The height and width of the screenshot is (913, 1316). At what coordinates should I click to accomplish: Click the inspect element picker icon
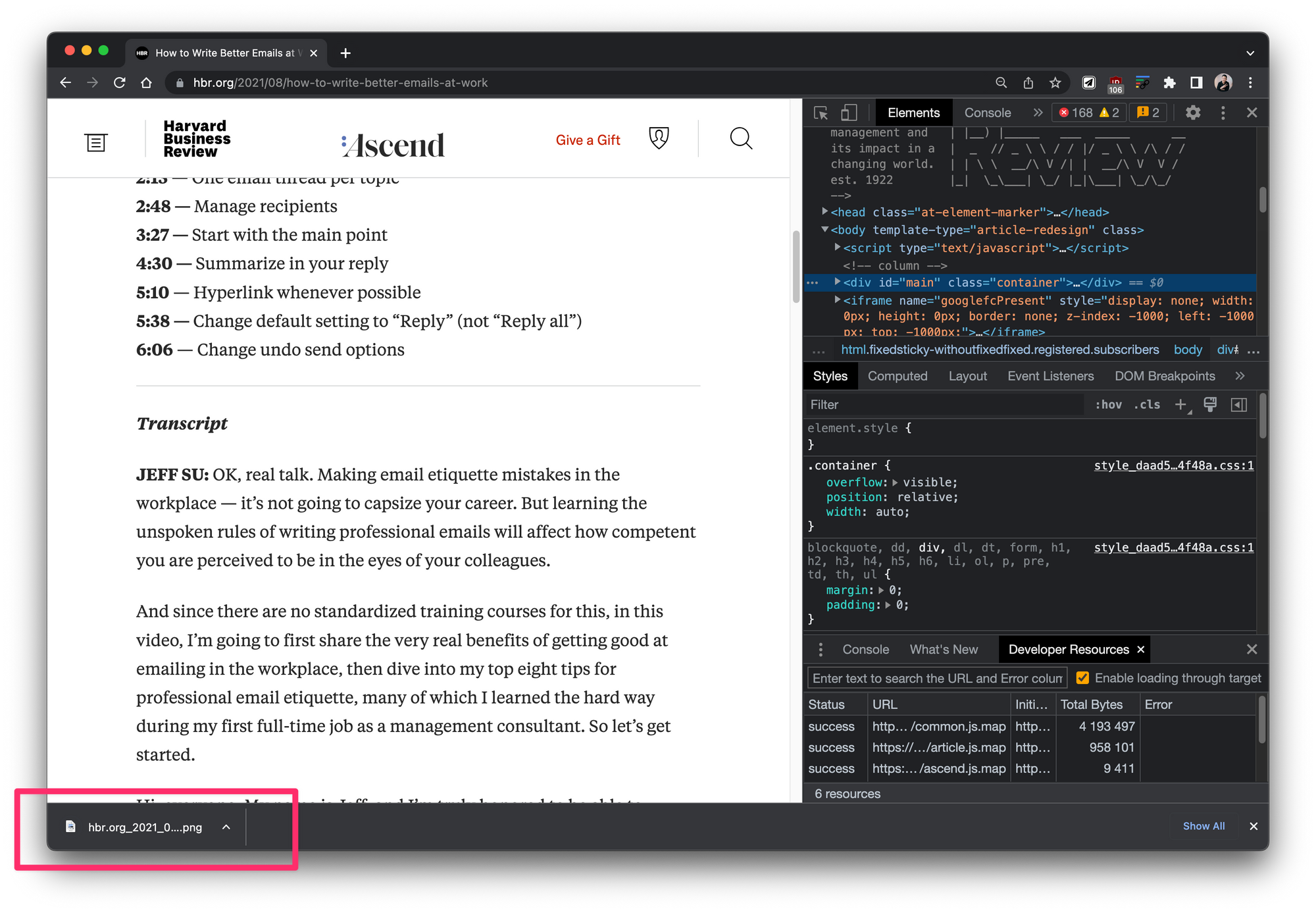[x=821, y=113]
